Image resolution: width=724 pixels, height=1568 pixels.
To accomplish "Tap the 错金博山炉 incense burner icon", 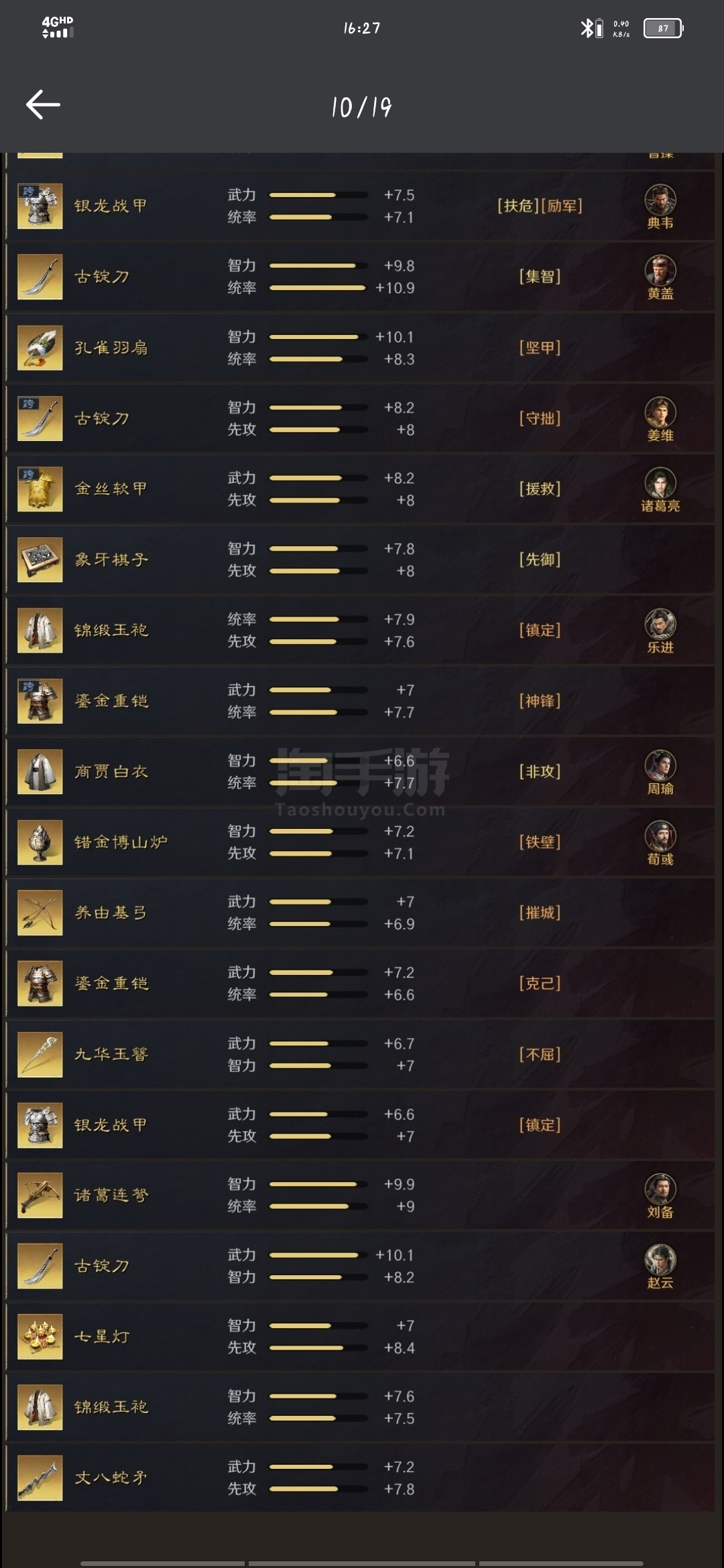I will (x=40, y=842).
